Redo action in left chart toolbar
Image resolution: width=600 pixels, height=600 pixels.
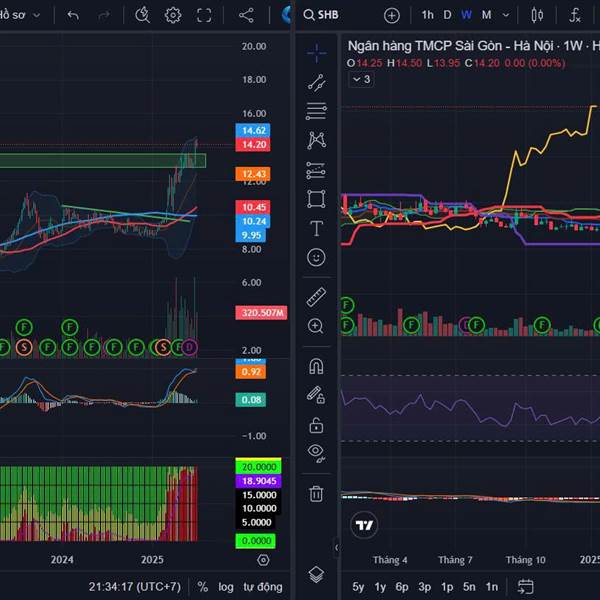[103, 15]
